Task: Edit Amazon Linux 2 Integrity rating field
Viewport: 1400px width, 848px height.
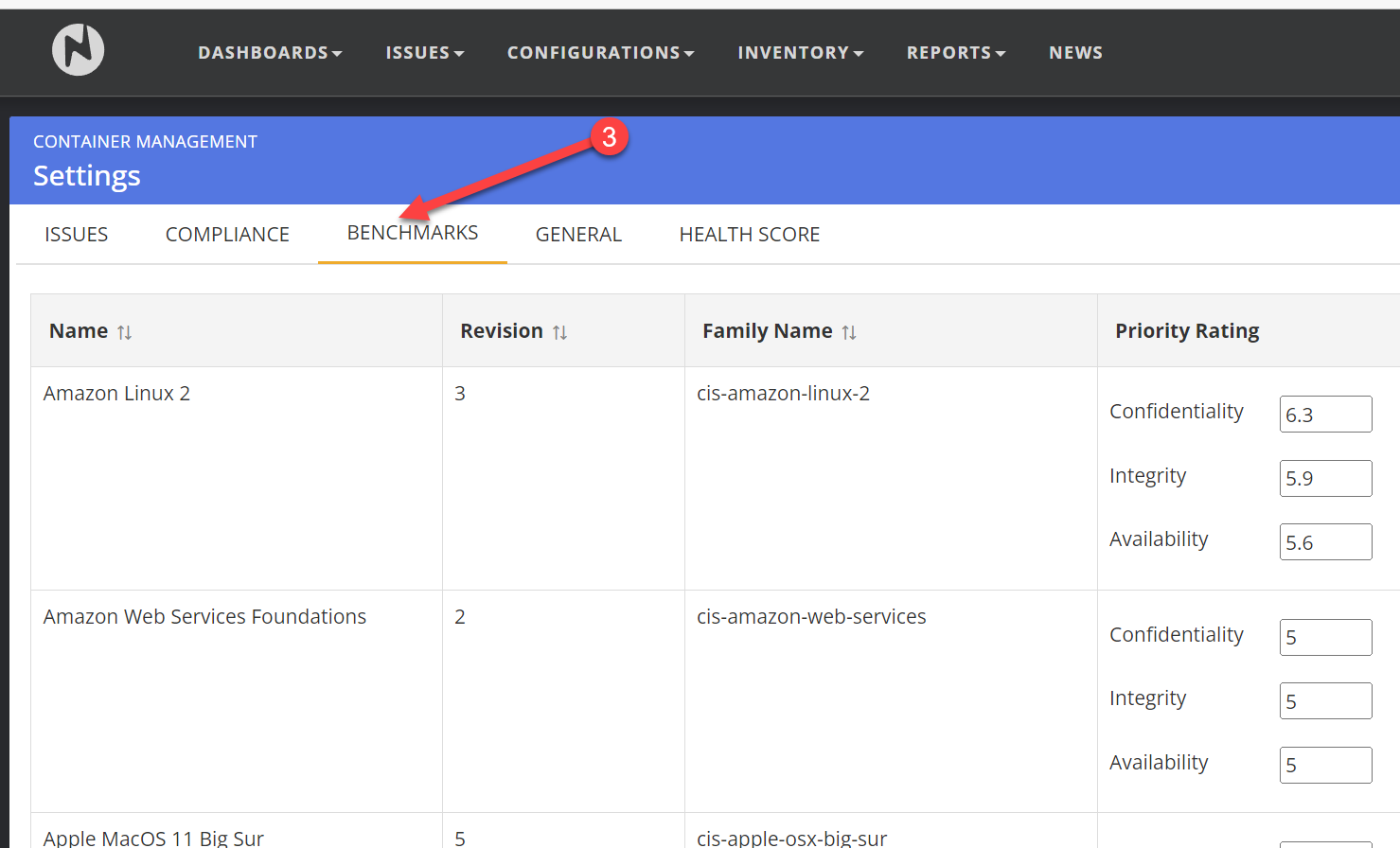Action: coord(1325,479)
